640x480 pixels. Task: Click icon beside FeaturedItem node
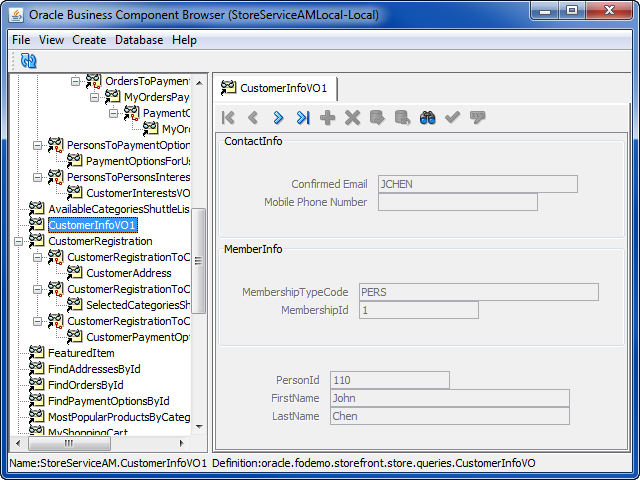pyautogui.click(x=37, y=353)
